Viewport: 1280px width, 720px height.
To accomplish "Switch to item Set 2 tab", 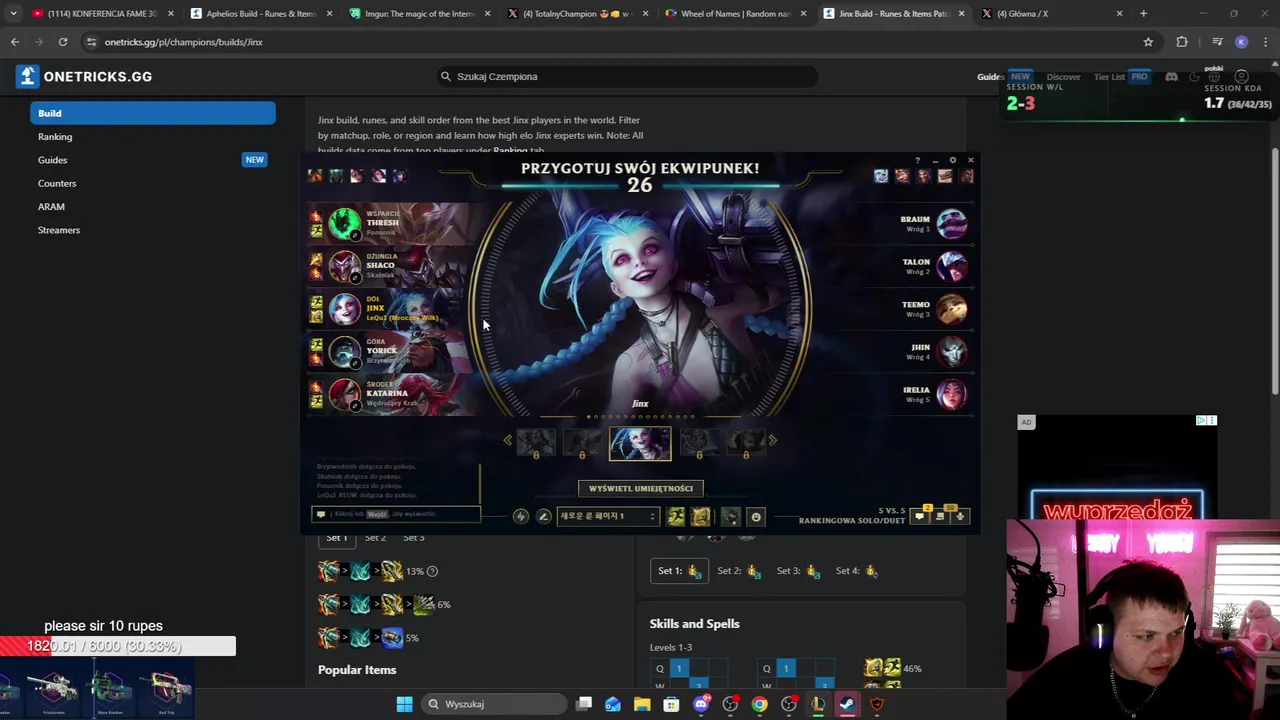I will coord(375,537).
